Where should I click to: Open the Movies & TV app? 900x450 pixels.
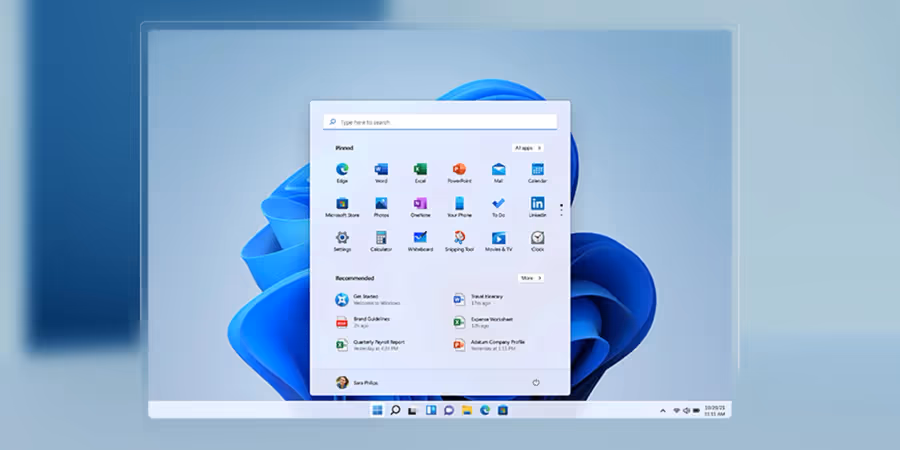tap(498, 241)
